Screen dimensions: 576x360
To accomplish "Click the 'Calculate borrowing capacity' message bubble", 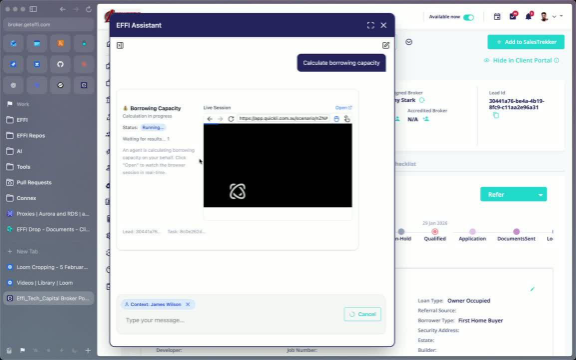I will coord(341,63).
